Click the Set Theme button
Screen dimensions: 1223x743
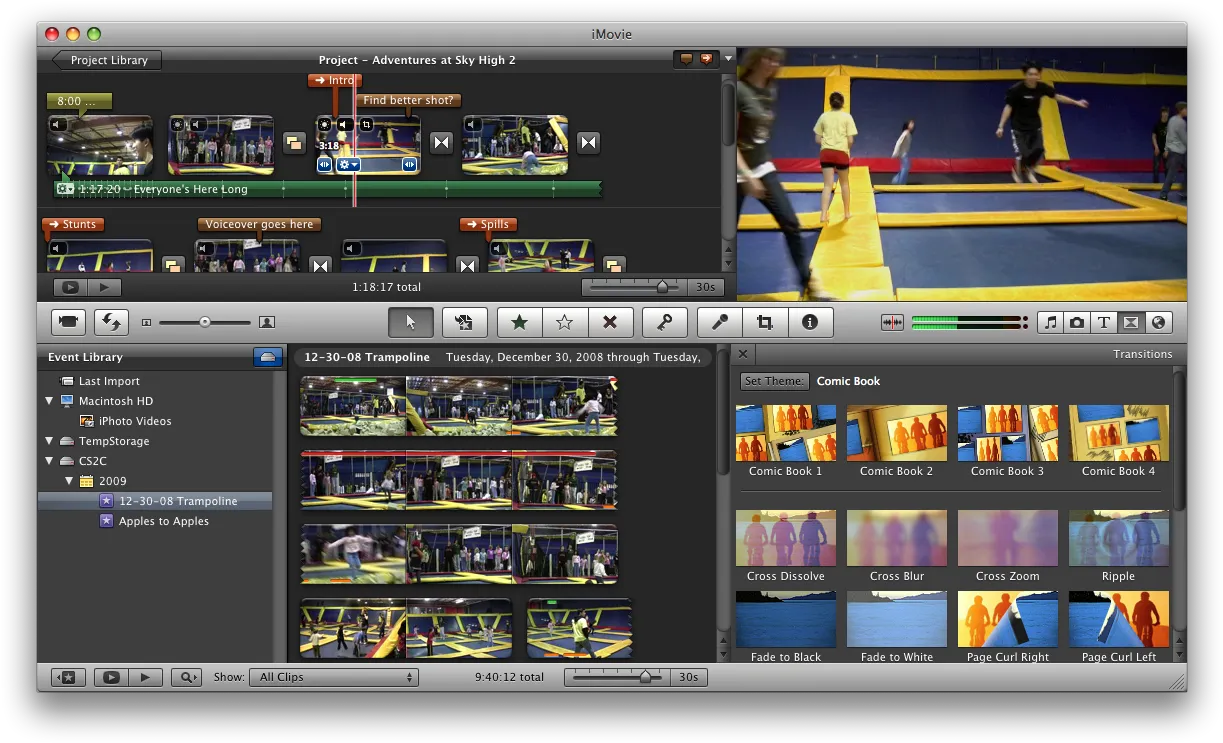tap(773, 381)
